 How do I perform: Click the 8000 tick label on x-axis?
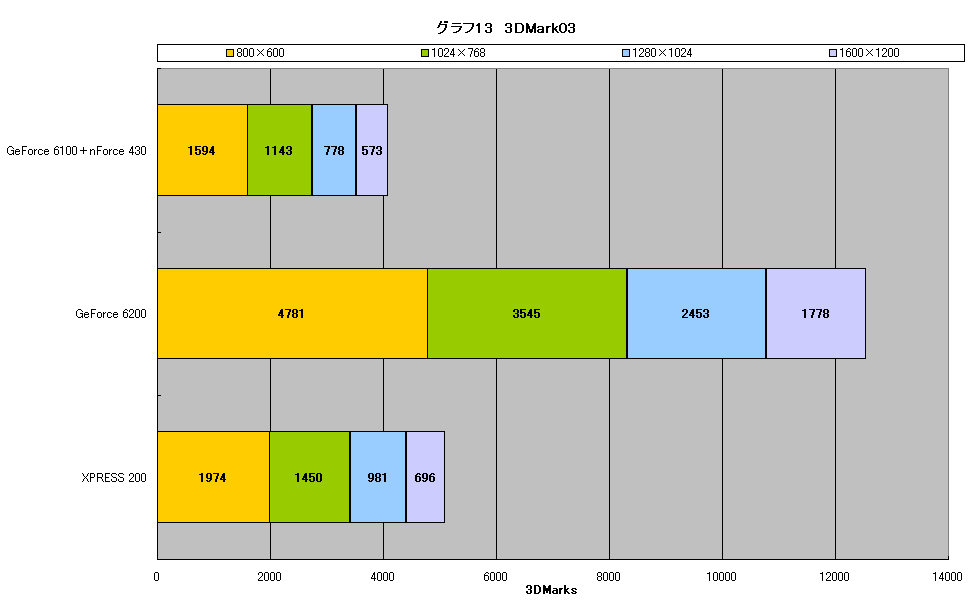click(x=608, y=577)
